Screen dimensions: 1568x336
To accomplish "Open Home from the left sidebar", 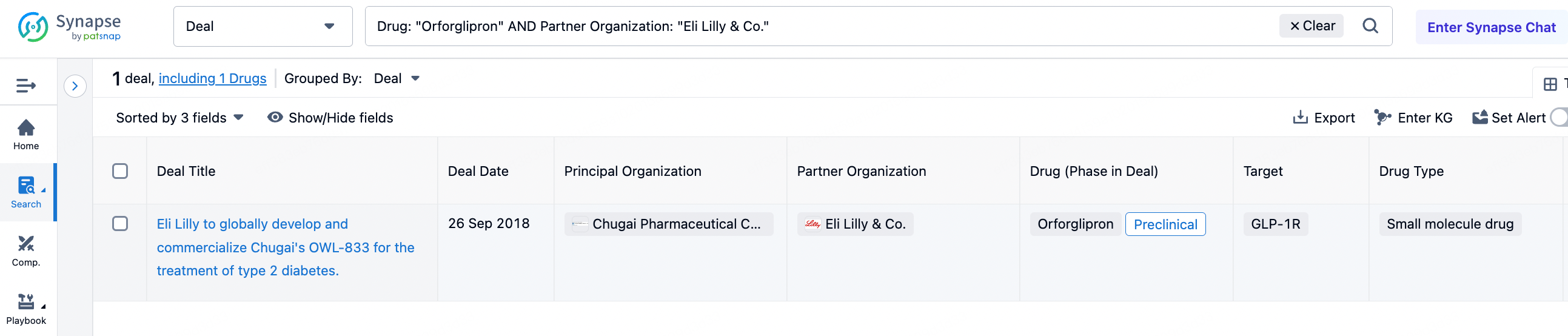I will (x=26, y=135).
